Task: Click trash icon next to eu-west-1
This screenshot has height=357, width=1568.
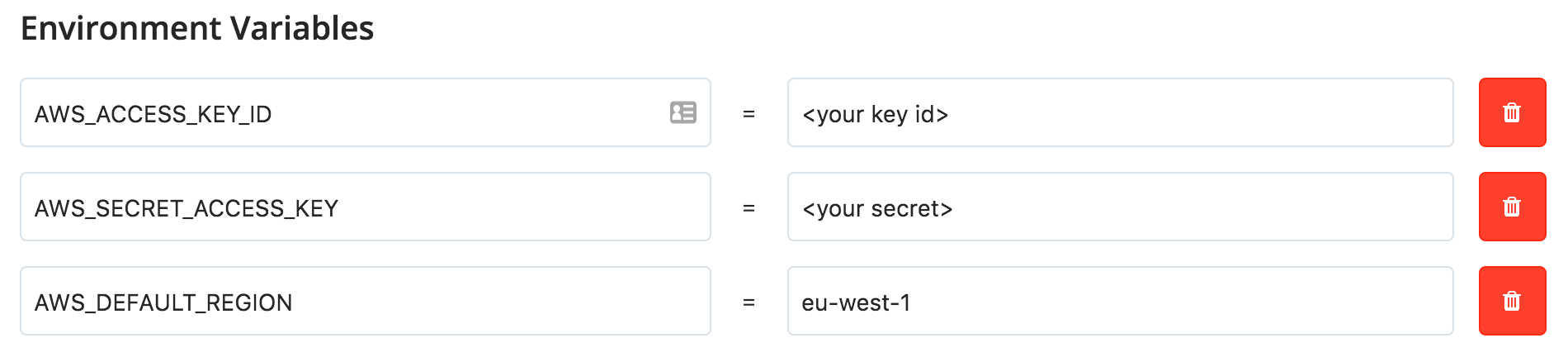Action: [x=1512, y=301]
